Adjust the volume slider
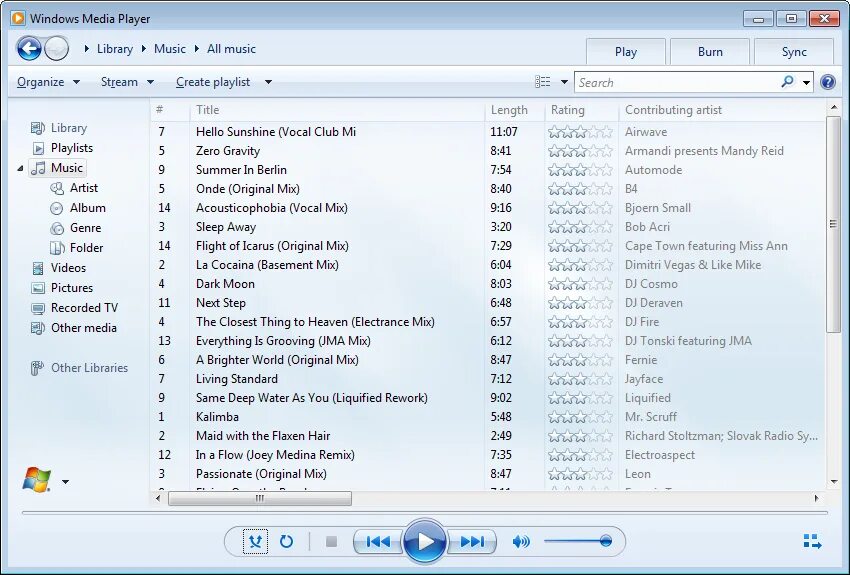Screen dimensions: 850x575 point(578,541)
